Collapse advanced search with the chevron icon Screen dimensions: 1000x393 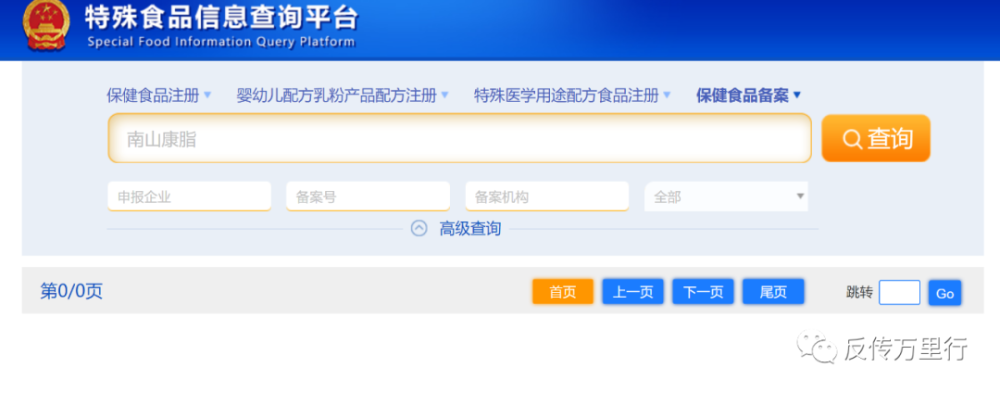click(x=419, y=228)
